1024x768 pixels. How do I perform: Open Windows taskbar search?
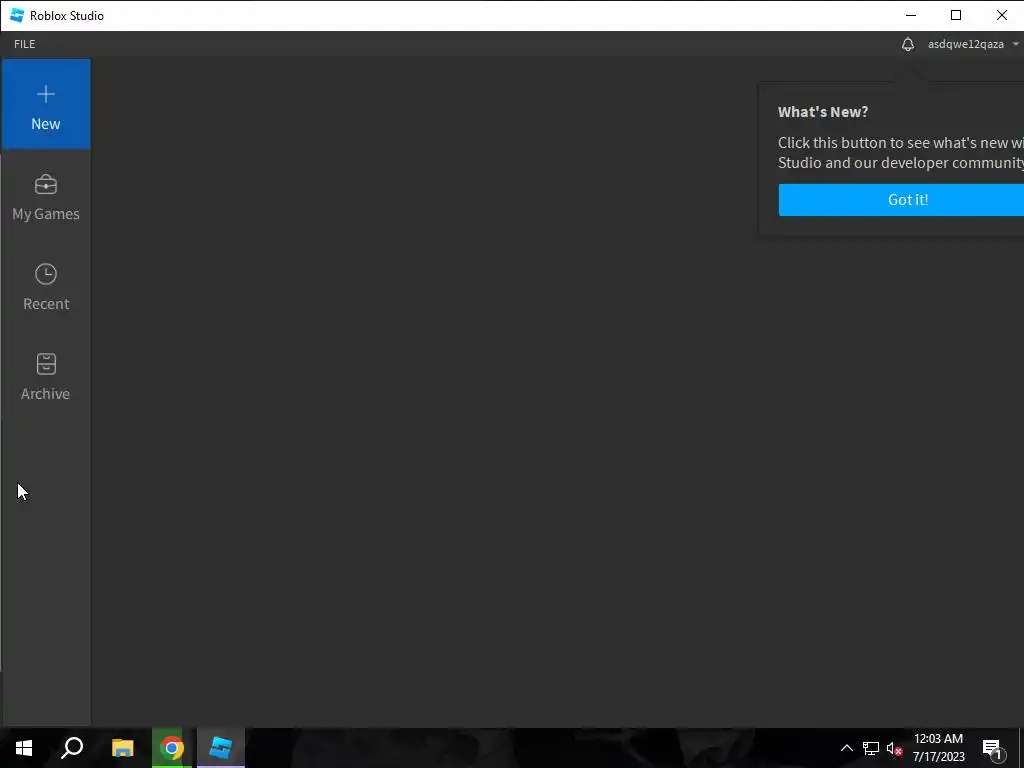(x=72, y=748)
